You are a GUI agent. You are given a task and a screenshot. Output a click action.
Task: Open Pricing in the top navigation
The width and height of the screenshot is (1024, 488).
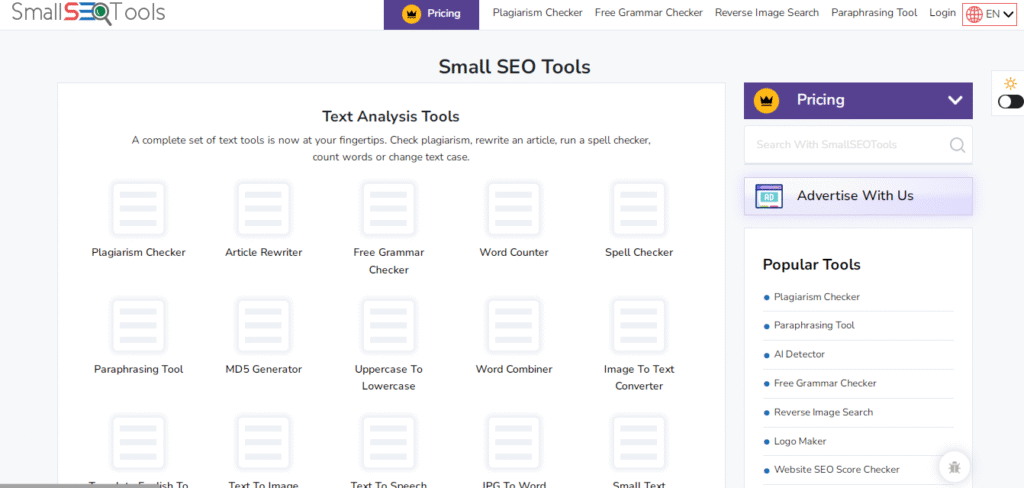(431, 14)
